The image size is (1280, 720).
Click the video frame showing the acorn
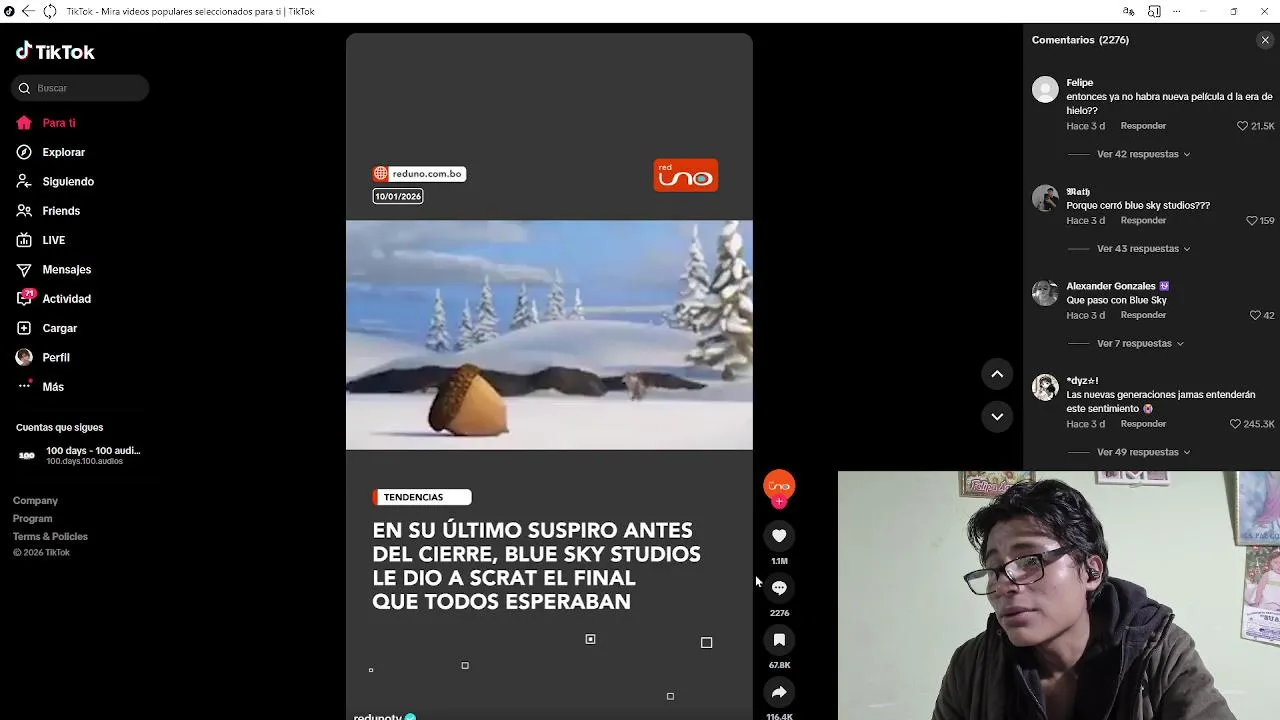(549, 335)
